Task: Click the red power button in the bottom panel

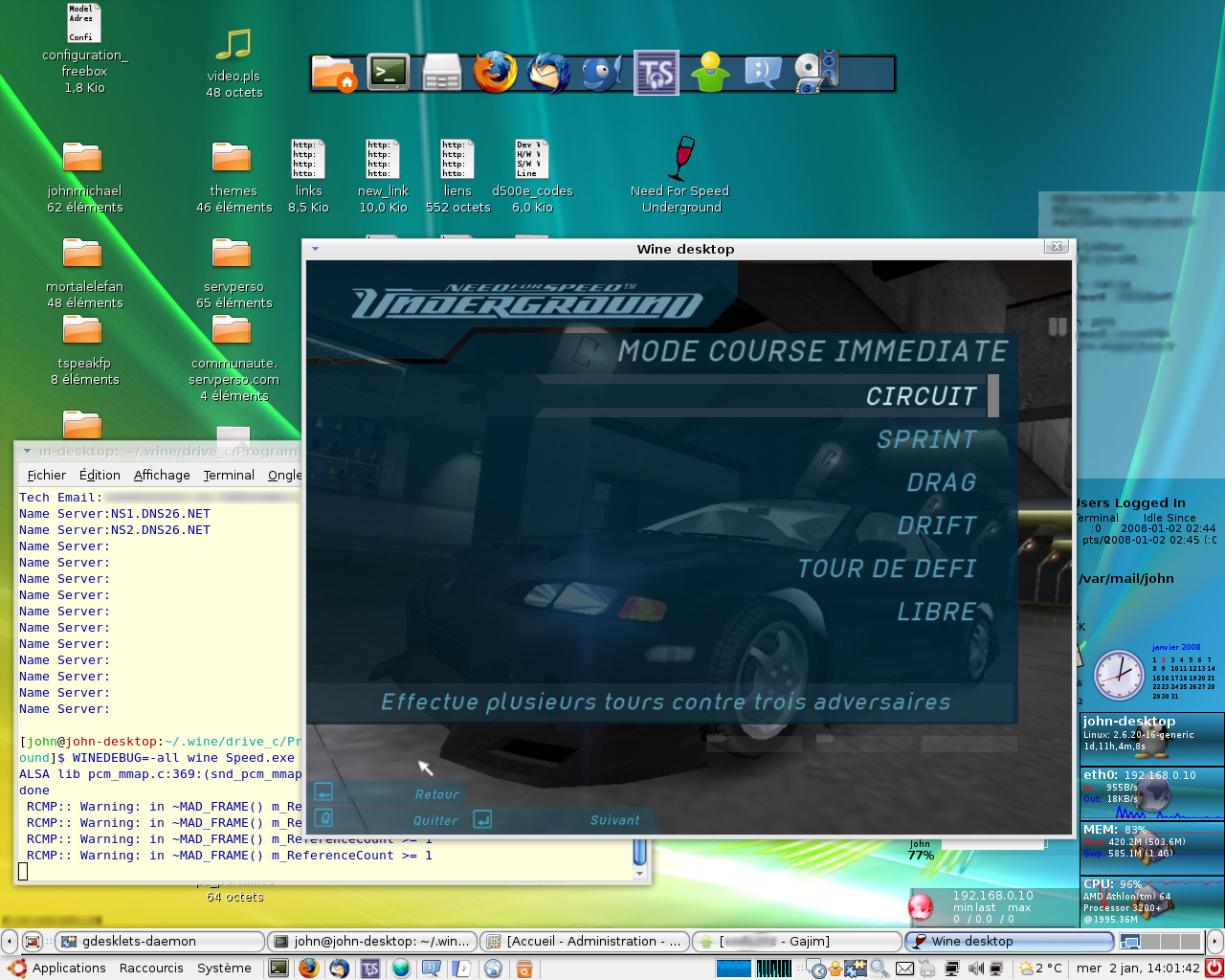Action: tap(1214, 968)
